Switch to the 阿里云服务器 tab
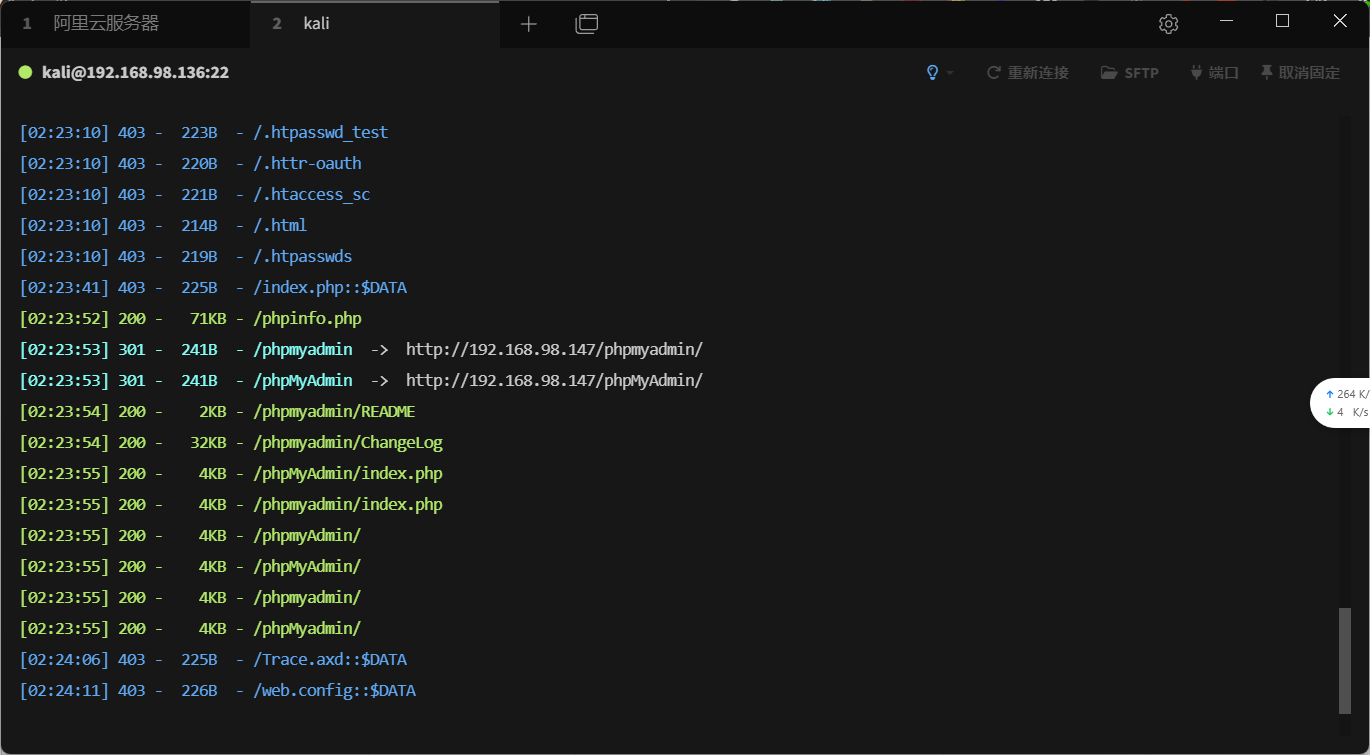This screenshot has width=1370, height=755. point(125,24)
